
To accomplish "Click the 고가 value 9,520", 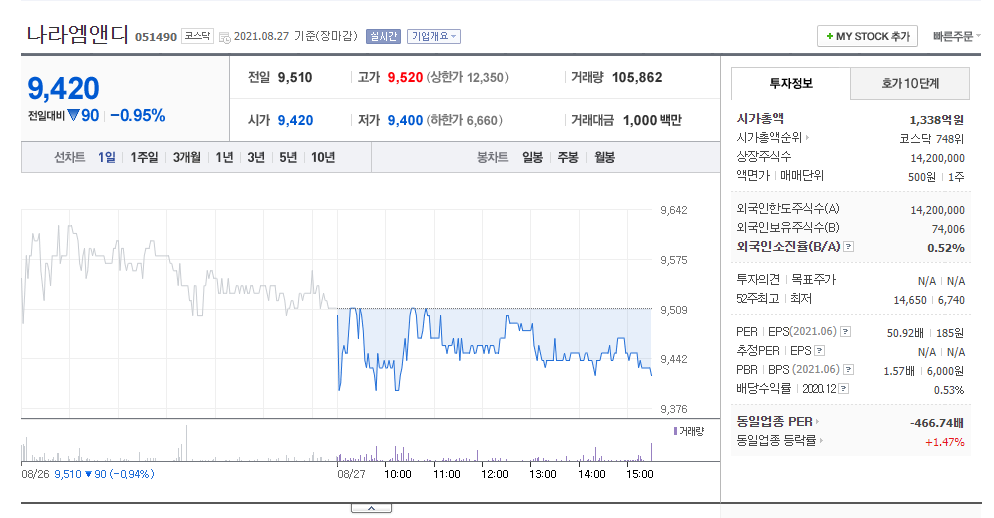I will pos(405,77).
